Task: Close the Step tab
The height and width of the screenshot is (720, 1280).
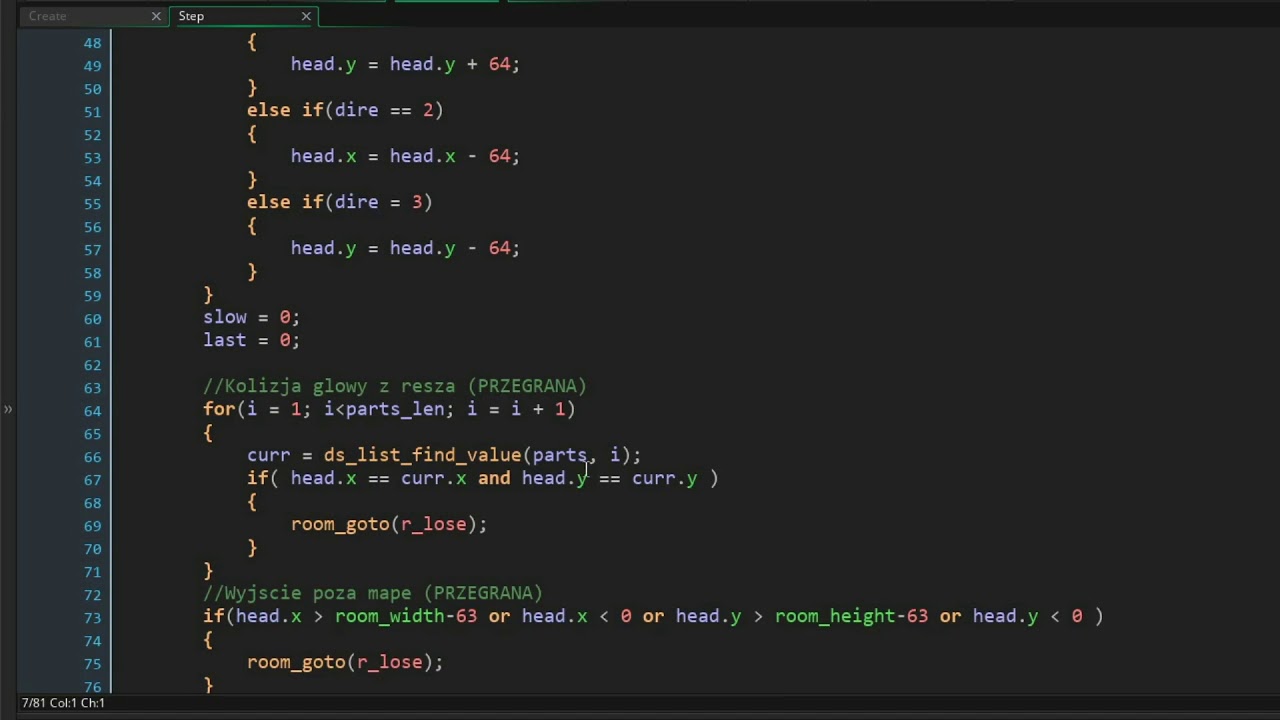Action: click(x=306, y=16)
